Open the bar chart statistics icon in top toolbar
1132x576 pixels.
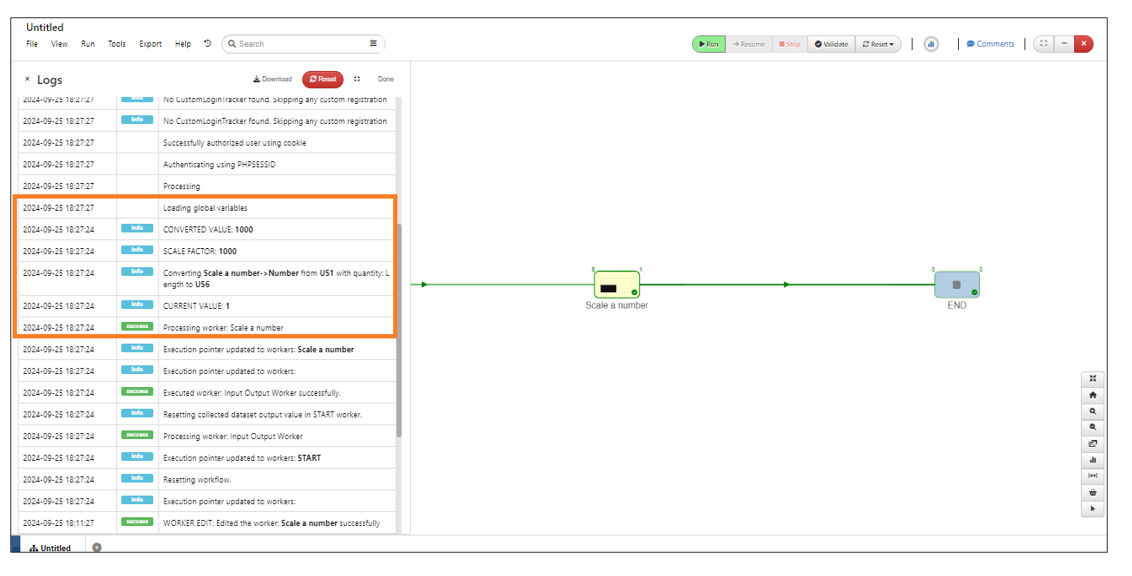tap(931, 44)
